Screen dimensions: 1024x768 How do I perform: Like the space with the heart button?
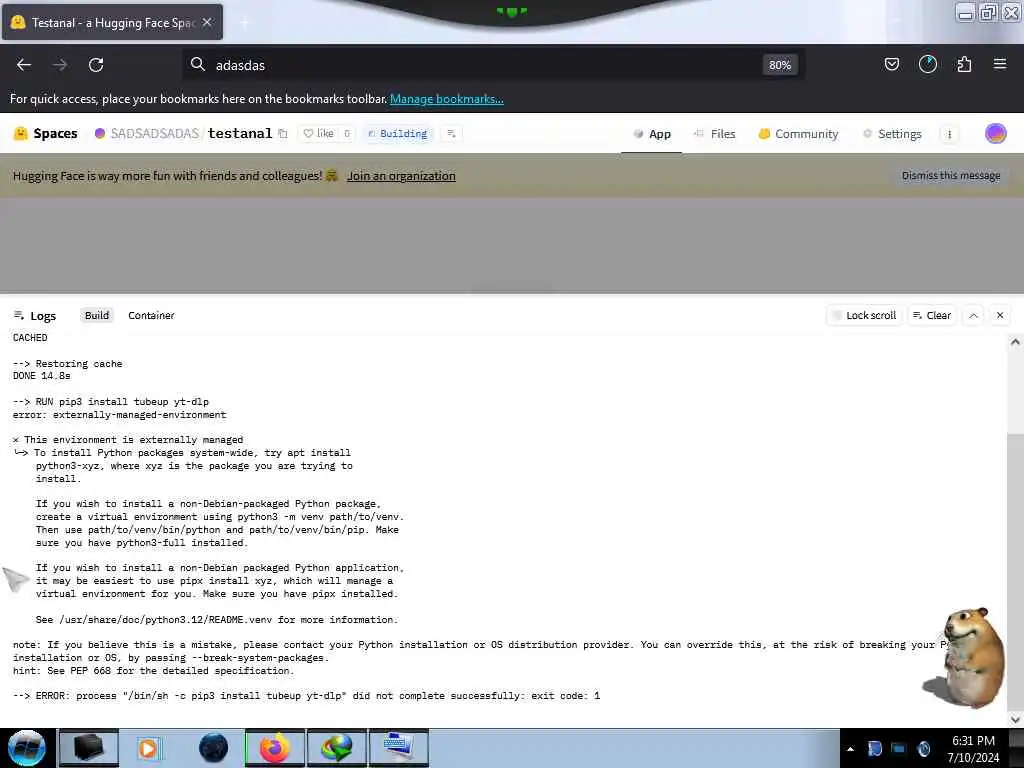(319, 133)
